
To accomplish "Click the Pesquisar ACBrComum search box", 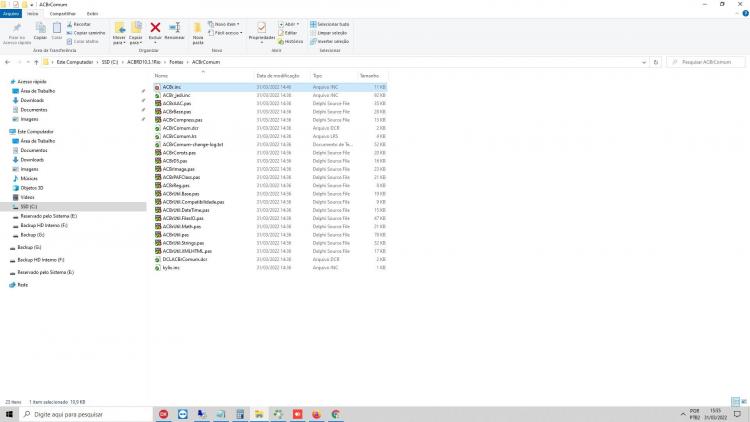I will pyautogui.click(x=706, y=62).
